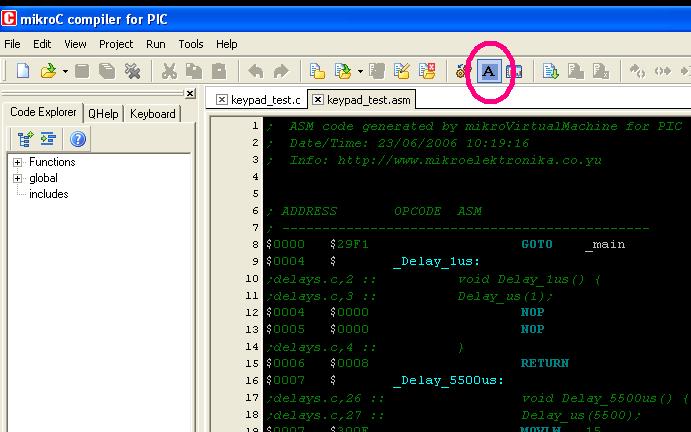Click the Cut scissors icon

169,71
